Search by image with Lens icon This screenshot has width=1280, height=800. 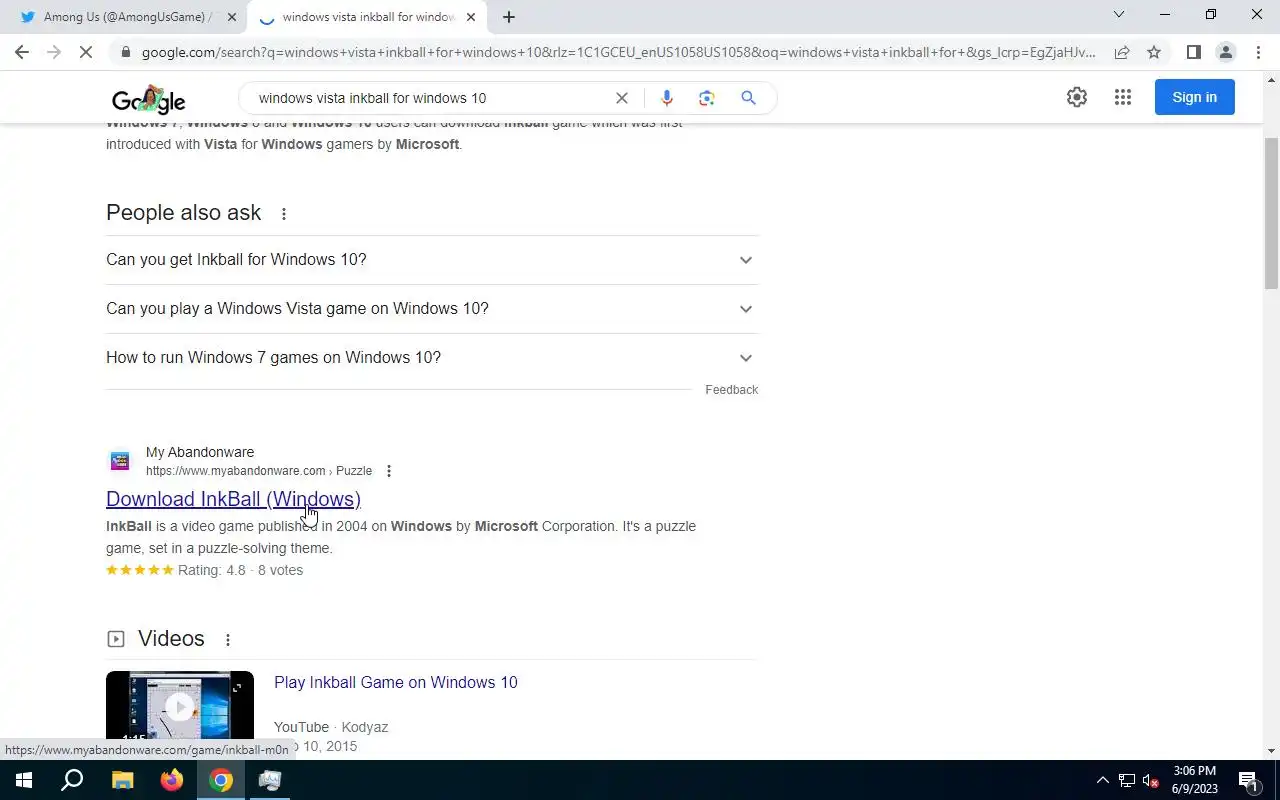click(707, 98)
